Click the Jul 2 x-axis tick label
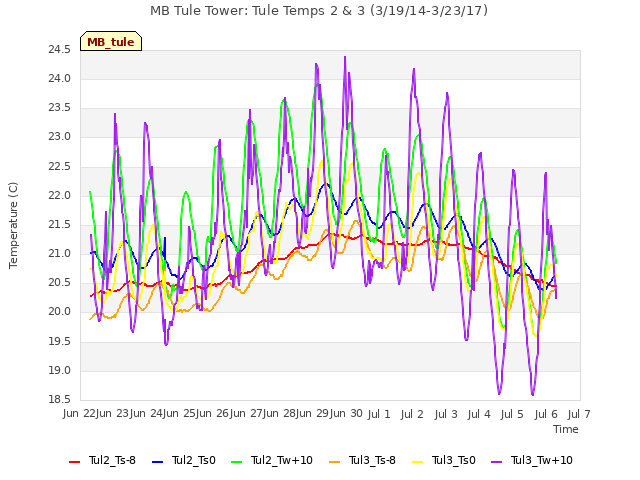Screen dimensions: 640x480 [x=412, y=414]
